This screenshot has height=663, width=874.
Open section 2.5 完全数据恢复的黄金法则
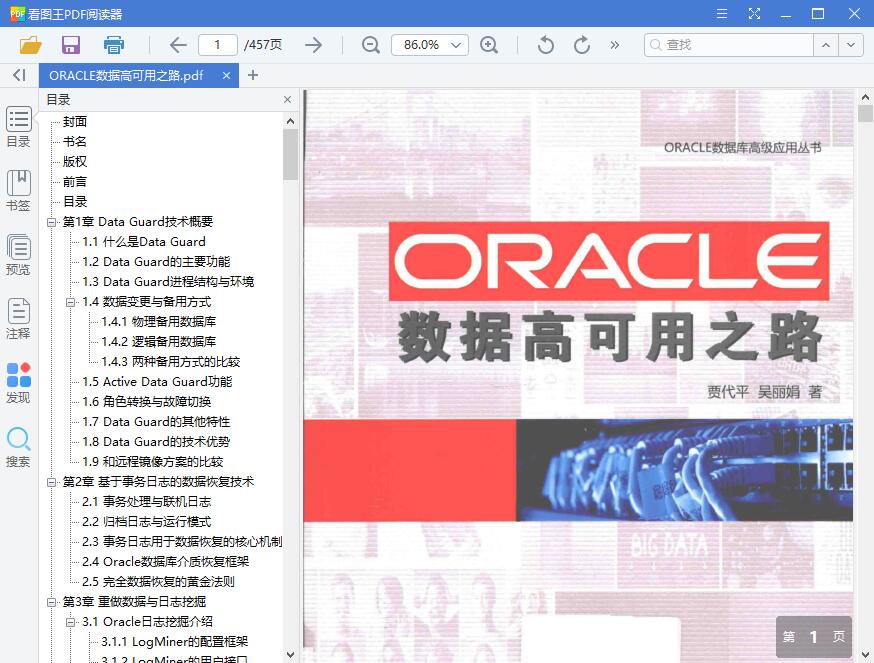click(158, 582)
